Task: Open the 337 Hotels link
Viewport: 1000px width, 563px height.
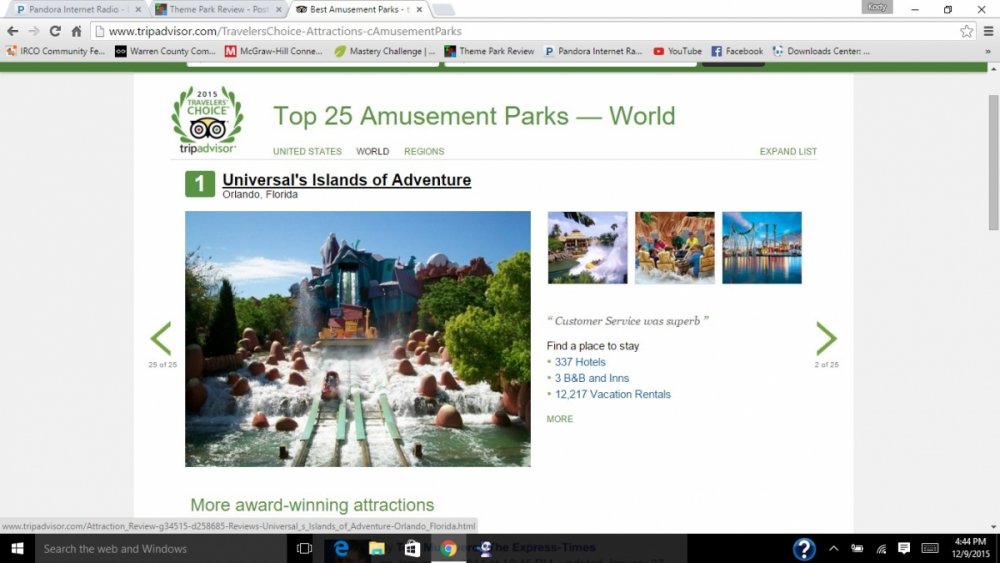Action: (580, 362)
